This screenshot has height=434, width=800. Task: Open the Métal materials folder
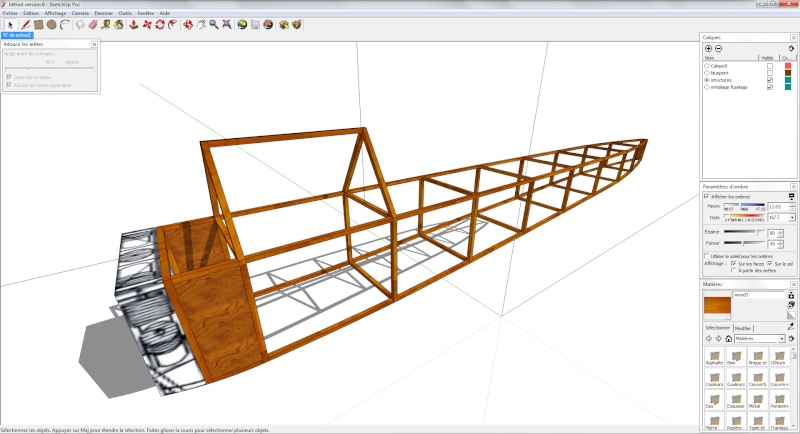click(x=757, y=400)
